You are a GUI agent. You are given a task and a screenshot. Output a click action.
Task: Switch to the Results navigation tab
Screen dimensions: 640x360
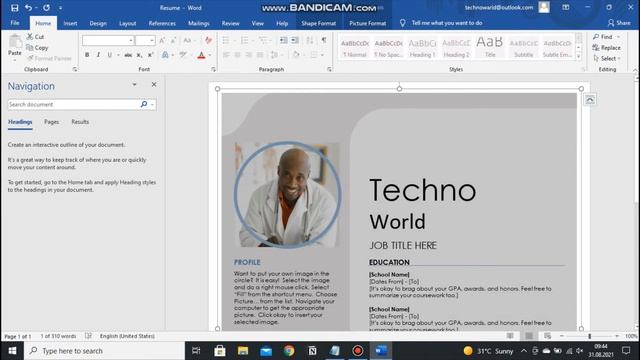click(80, 122)
